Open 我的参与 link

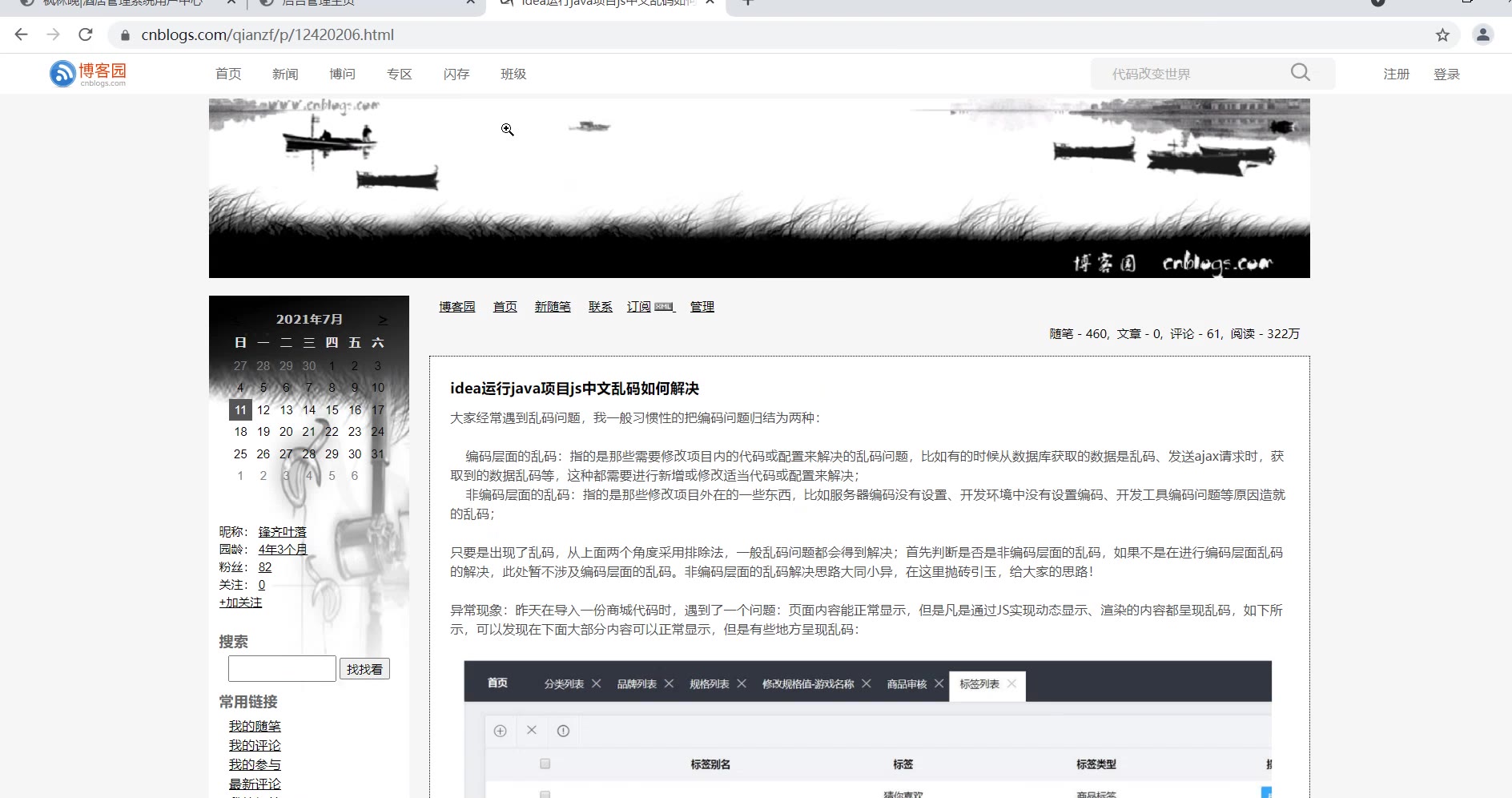(x=255, y=764)
